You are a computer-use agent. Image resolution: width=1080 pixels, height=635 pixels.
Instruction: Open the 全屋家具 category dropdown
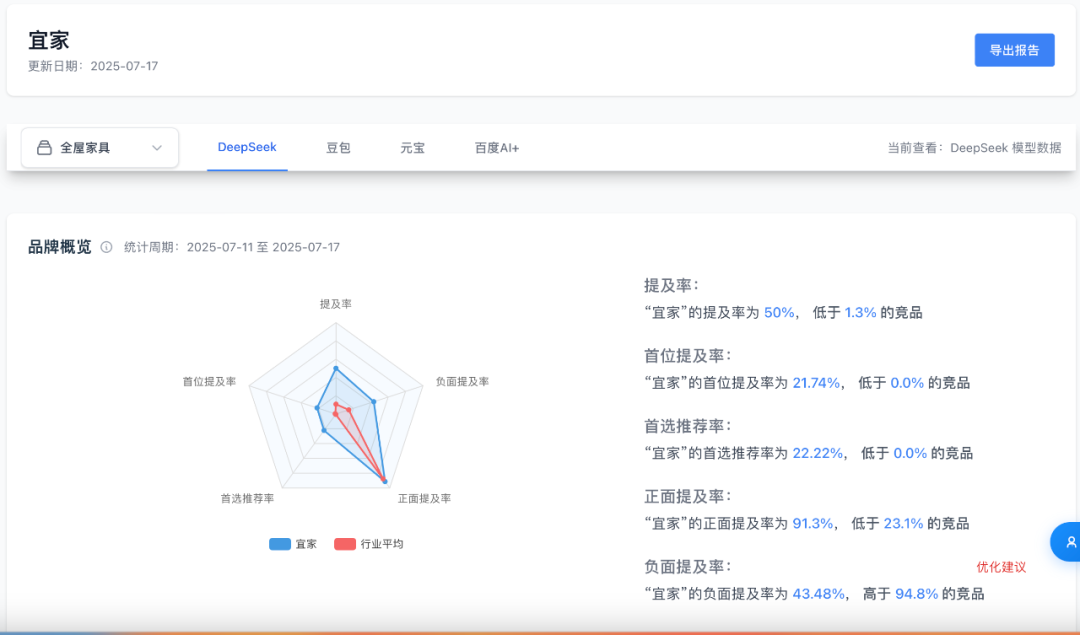(100, 147)
